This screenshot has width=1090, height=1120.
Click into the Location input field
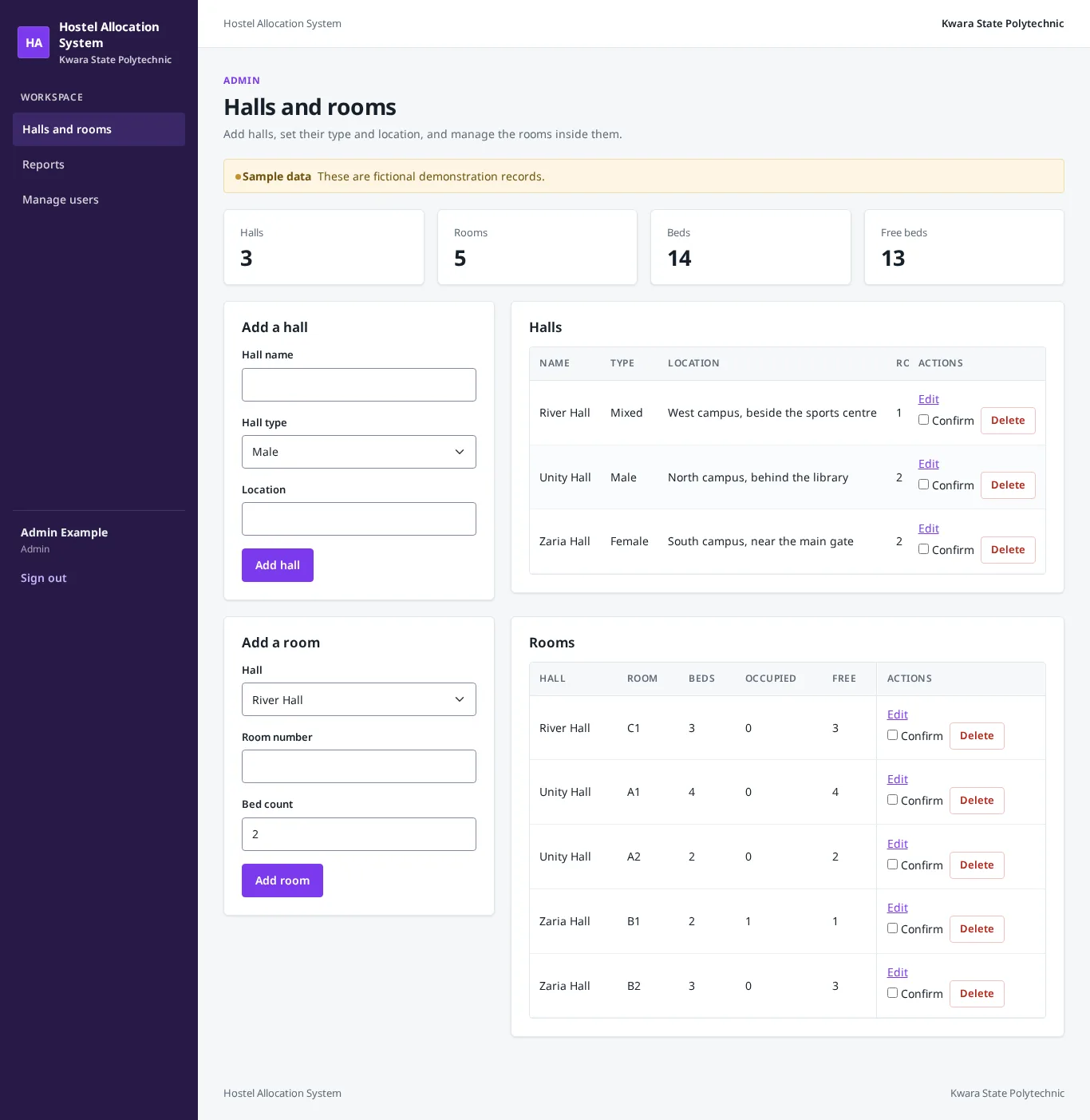tap(359, 519)
